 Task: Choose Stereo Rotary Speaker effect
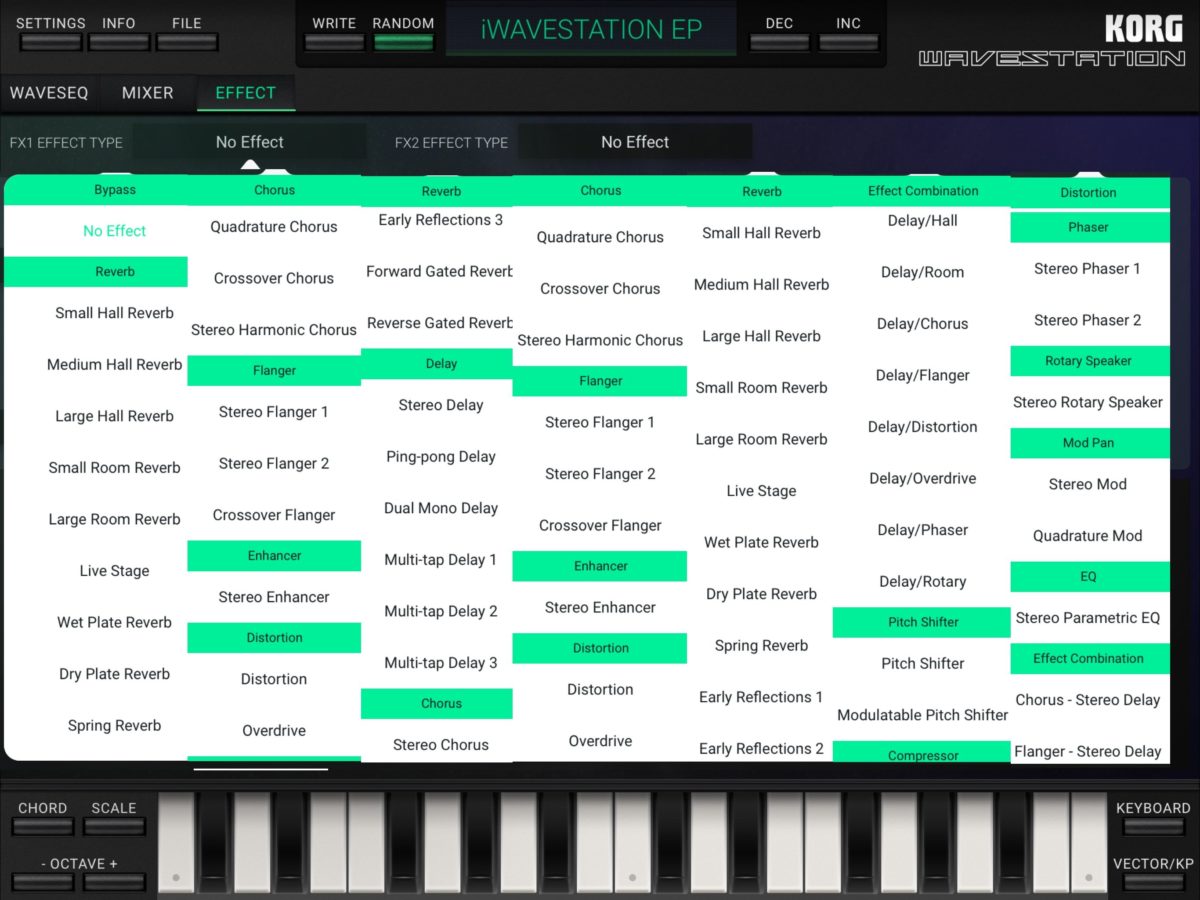(1088, 402)
